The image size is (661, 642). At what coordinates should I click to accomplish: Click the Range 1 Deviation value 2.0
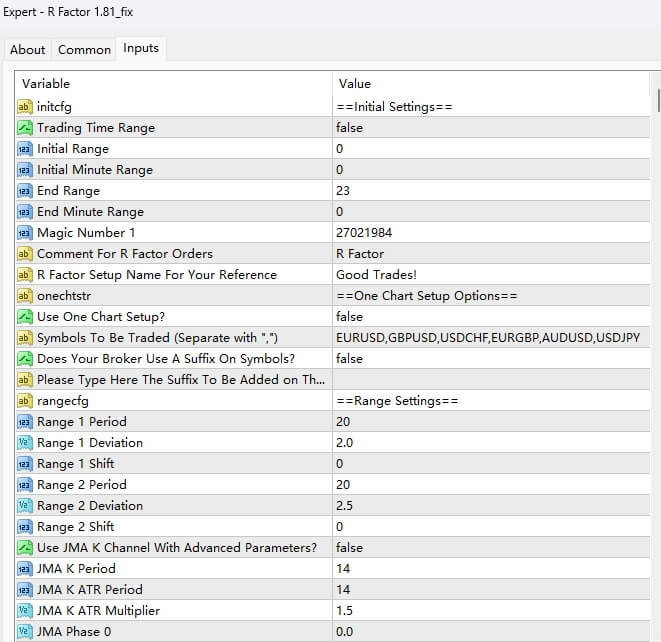[344, 443]
